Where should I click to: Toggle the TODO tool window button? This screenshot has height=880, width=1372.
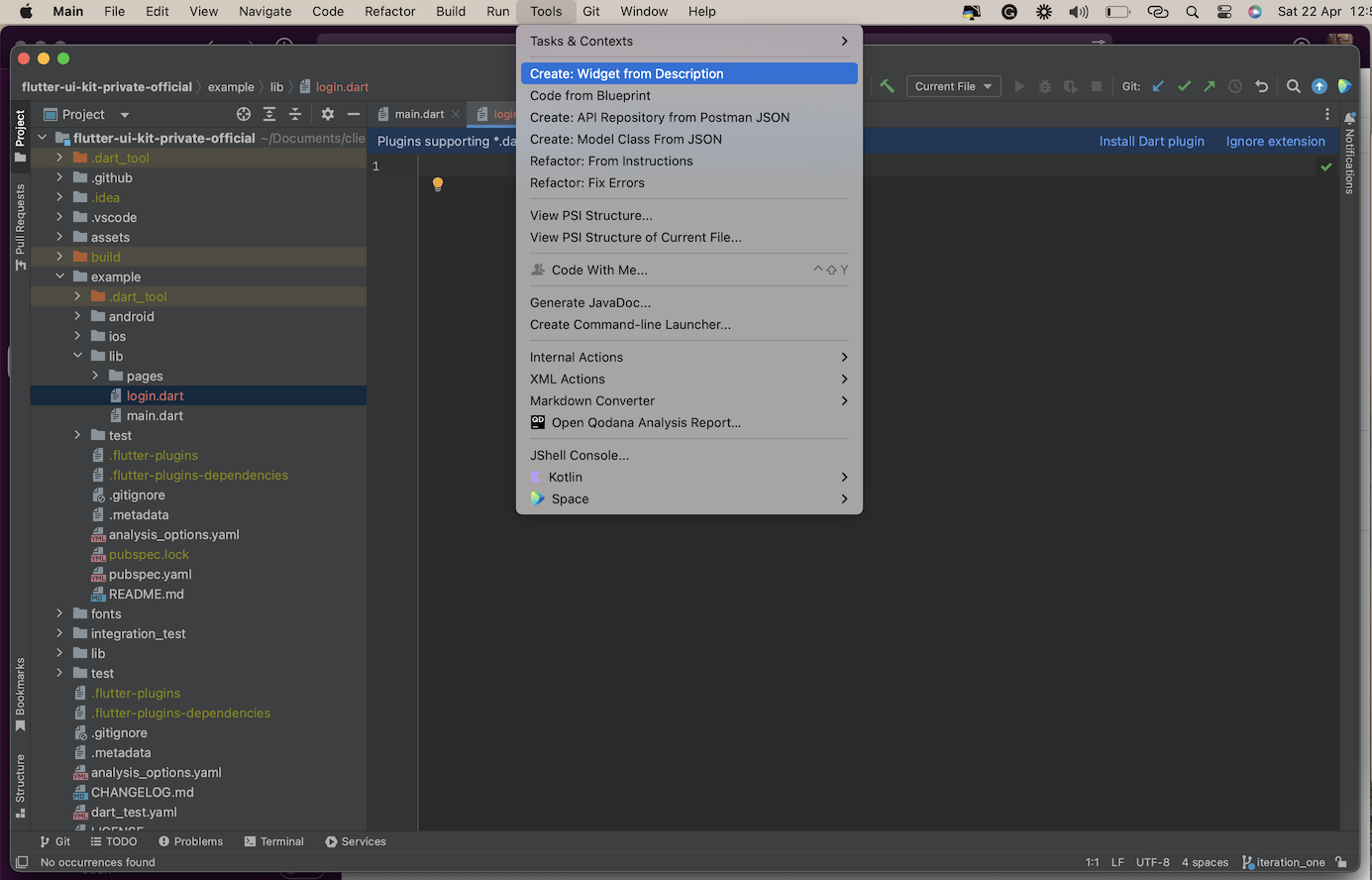tap(114, 841)
